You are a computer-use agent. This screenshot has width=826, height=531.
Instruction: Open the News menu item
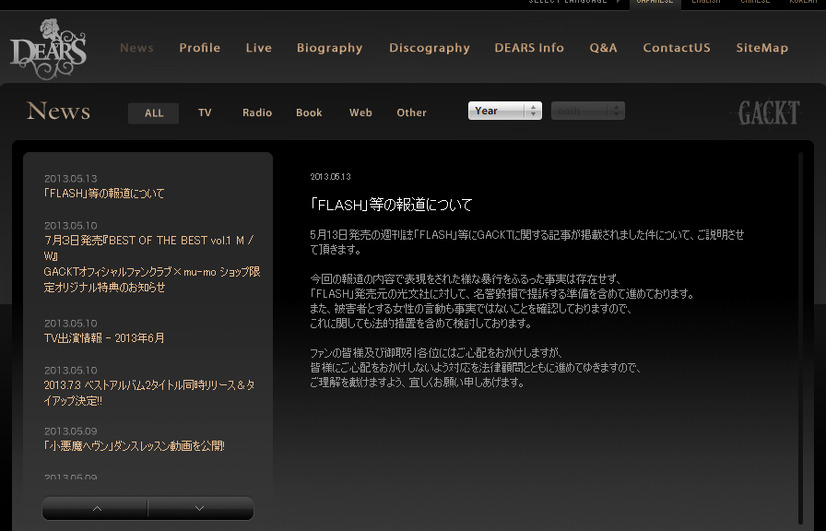(x=136, y=48)
